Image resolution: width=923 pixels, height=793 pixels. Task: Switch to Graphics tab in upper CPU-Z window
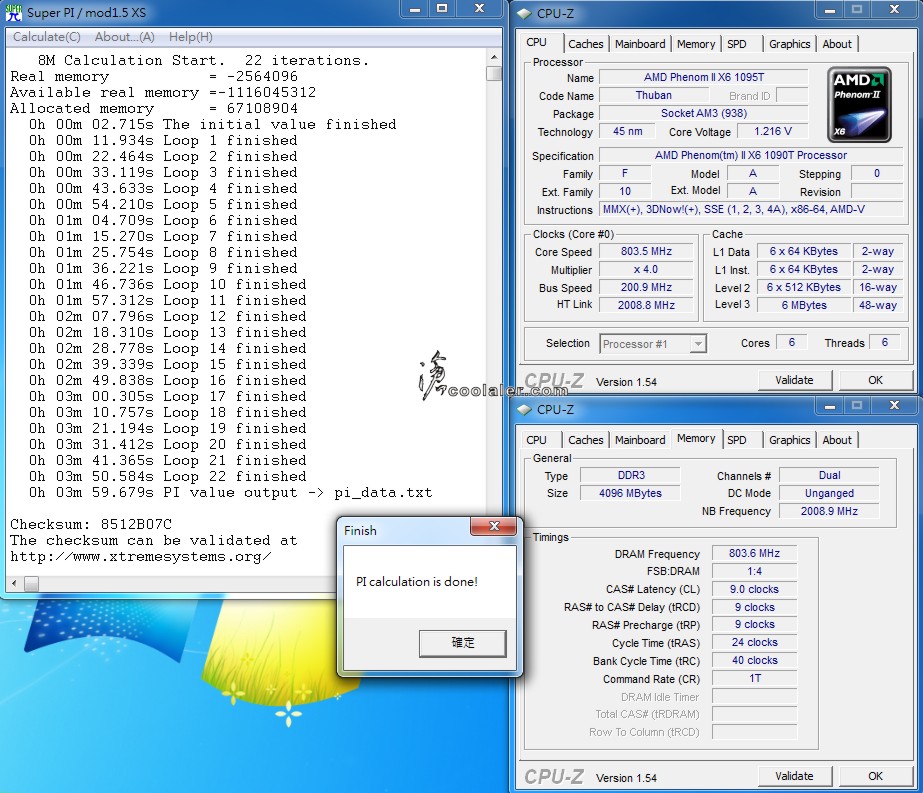(789, 44)
